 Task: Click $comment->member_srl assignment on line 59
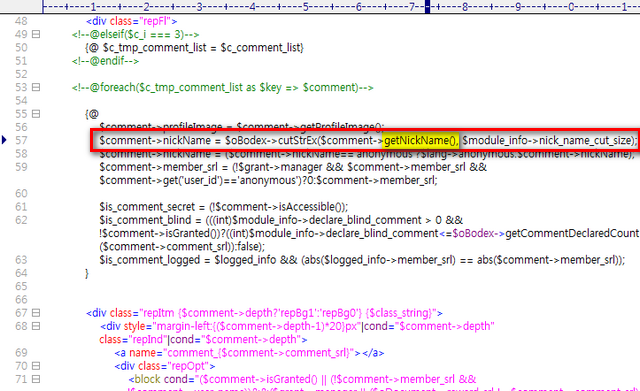(293, 167)
